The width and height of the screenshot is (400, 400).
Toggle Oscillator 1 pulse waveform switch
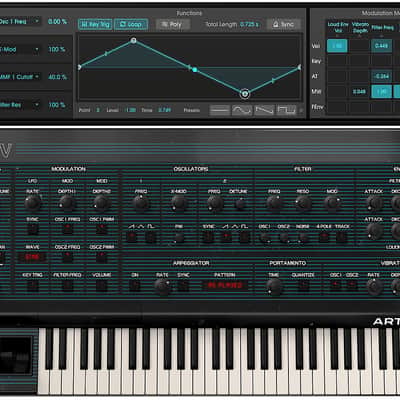[151, 237]
